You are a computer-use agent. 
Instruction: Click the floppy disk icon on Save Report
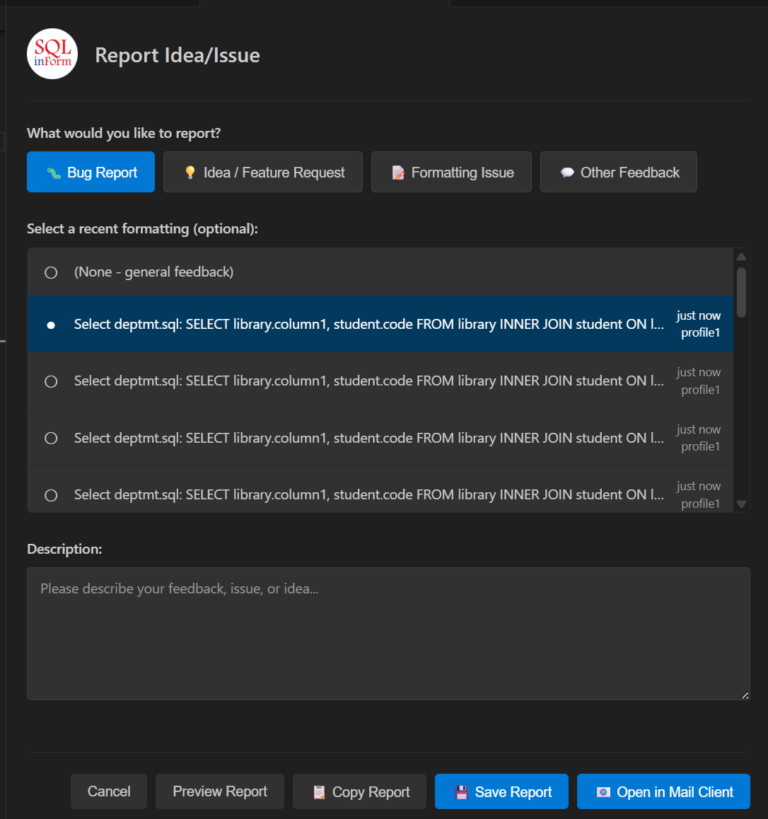[461, 792]
